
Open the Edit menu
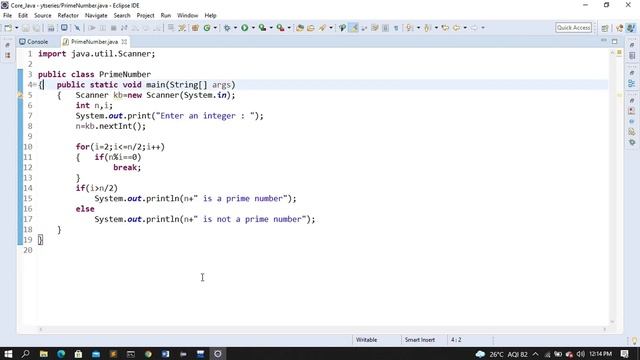point(23,16)
